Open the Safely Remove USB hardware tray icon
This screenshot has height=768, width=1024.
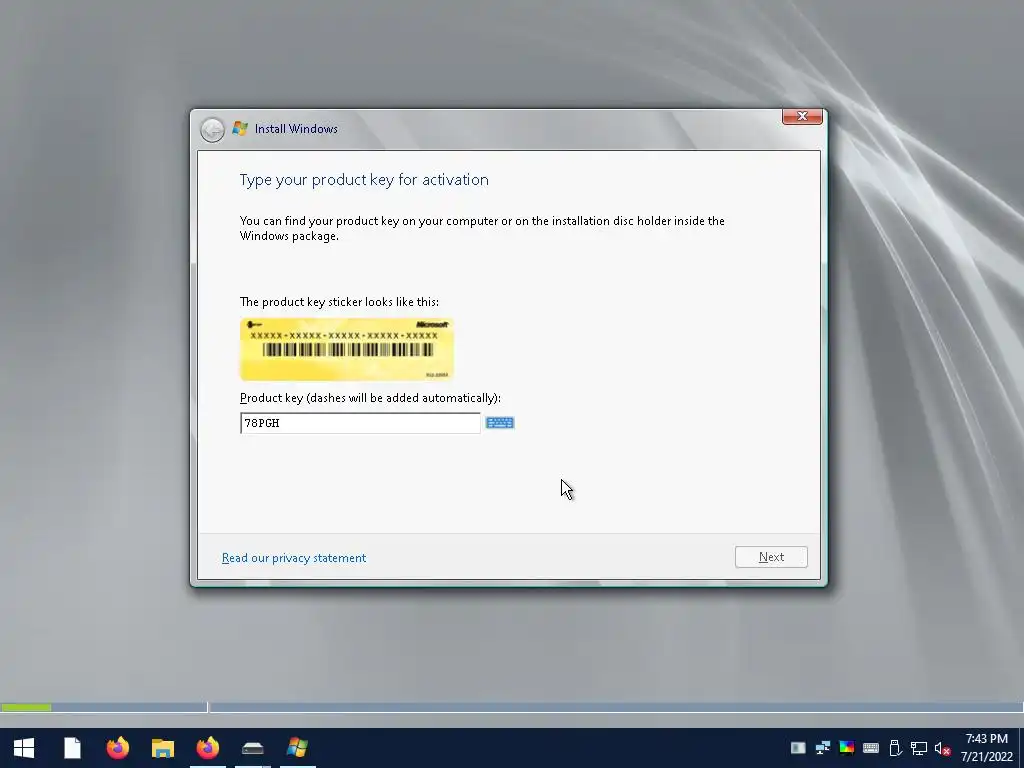coord(895,748)
